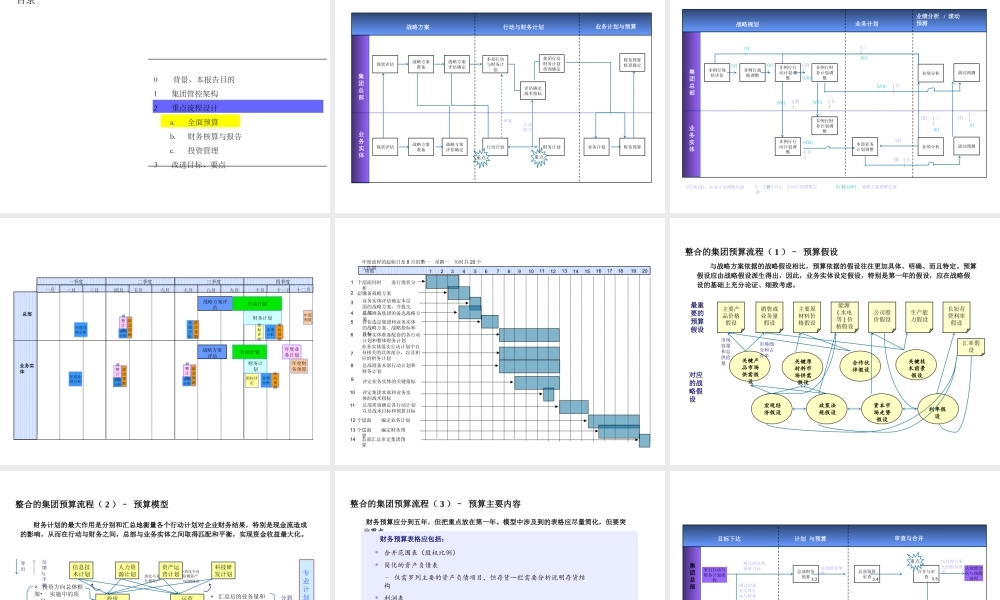Click the '财务预算表格应包括' heading text
Screen dimensions: 1000x600
click(412, 539)
